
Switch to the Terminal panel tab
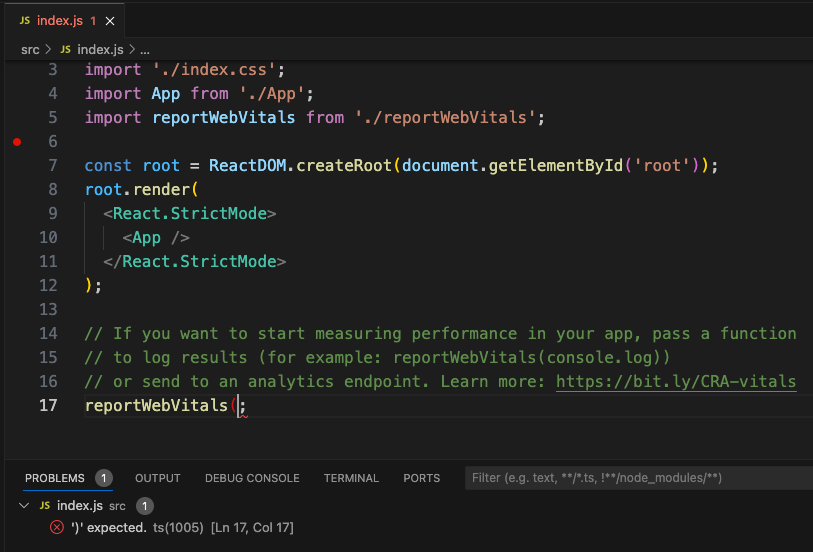[x=351, y=478]
